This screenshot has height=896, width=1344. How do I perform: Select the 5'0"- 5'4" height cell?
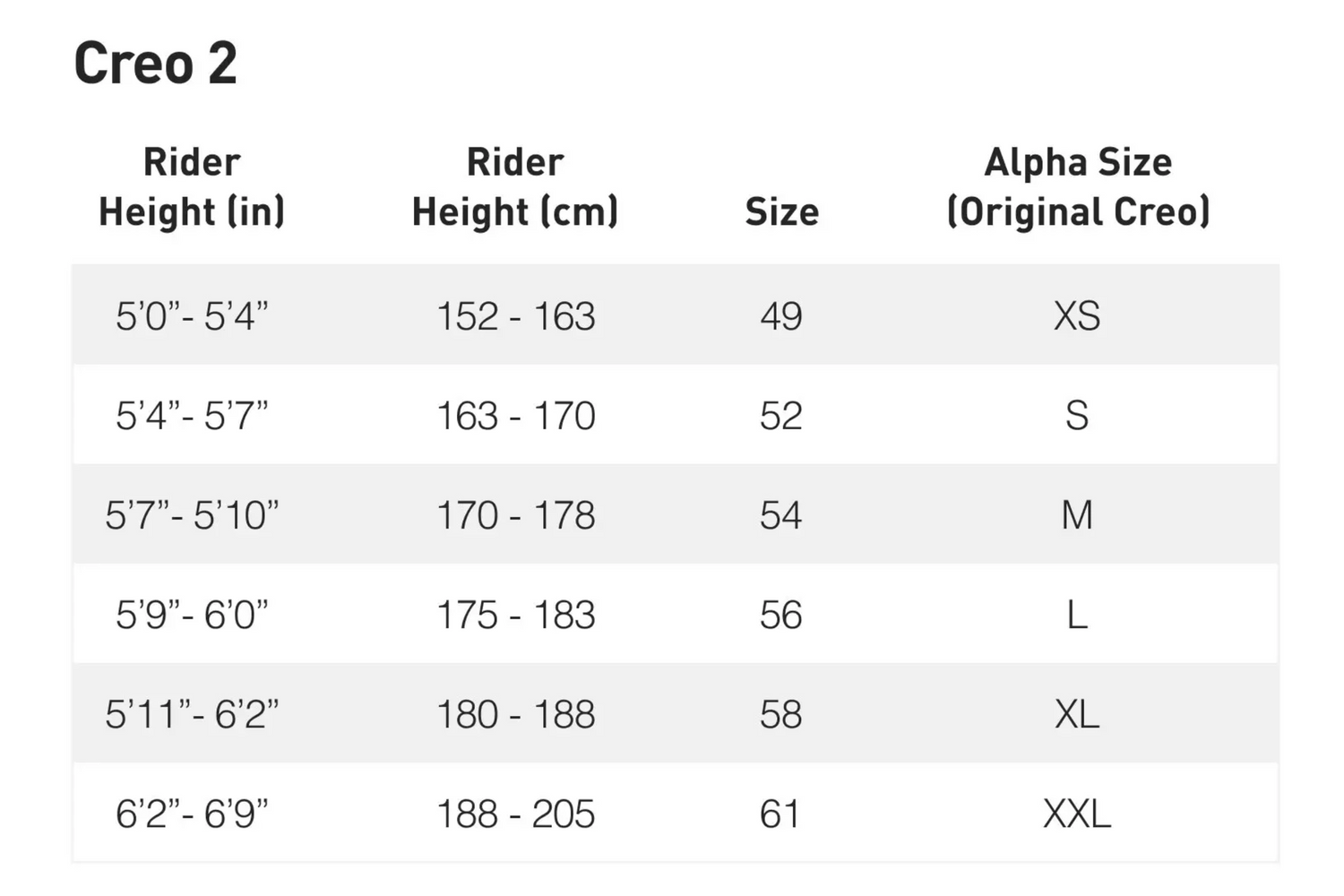click(x=192, y=316)
